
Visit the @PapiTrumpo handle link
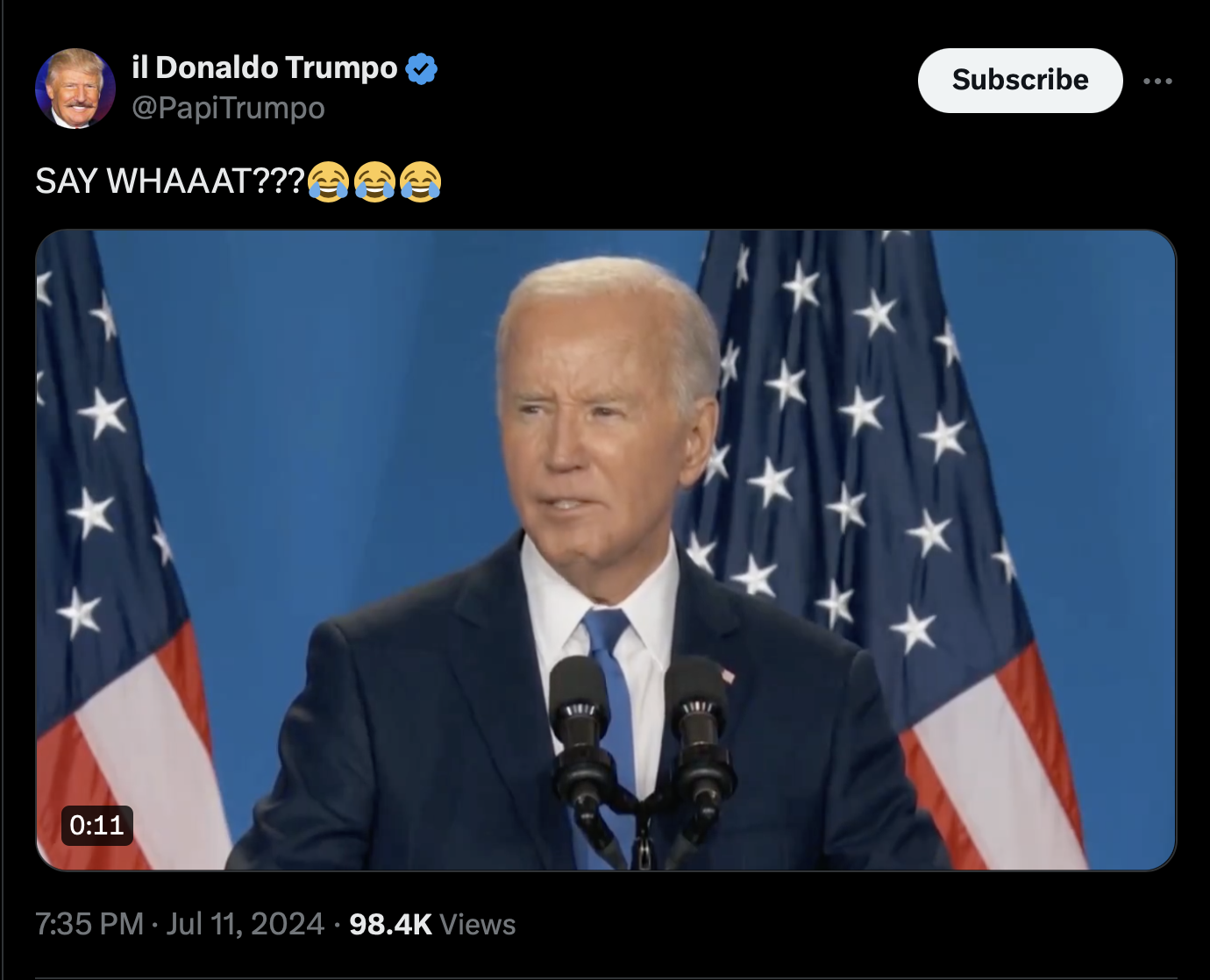click(228, 108)
